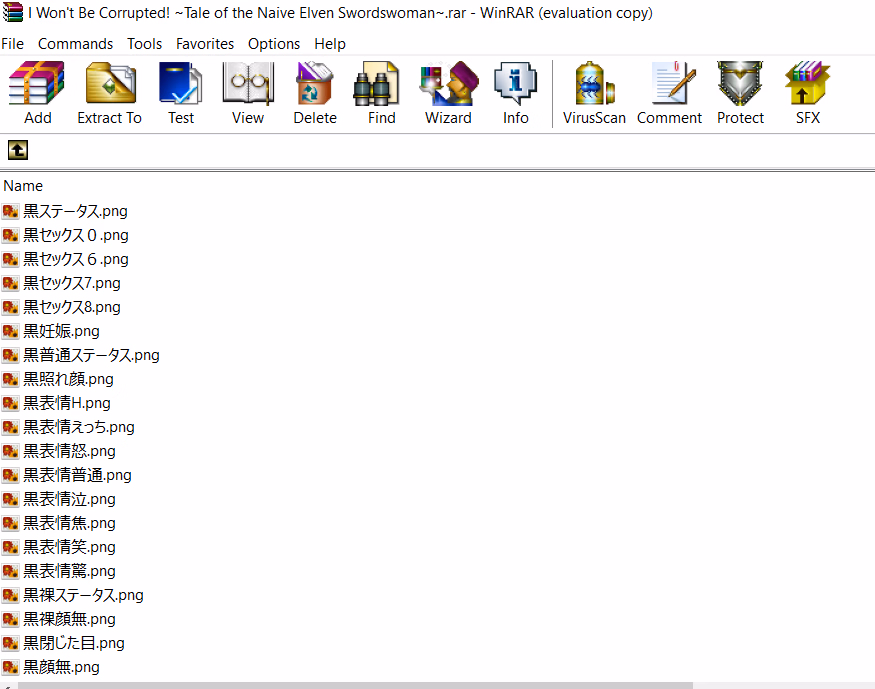The height and width of the screenshot is (689, 875).
Task: Select file 黒セックス０.png
Action: click(76, 235)
